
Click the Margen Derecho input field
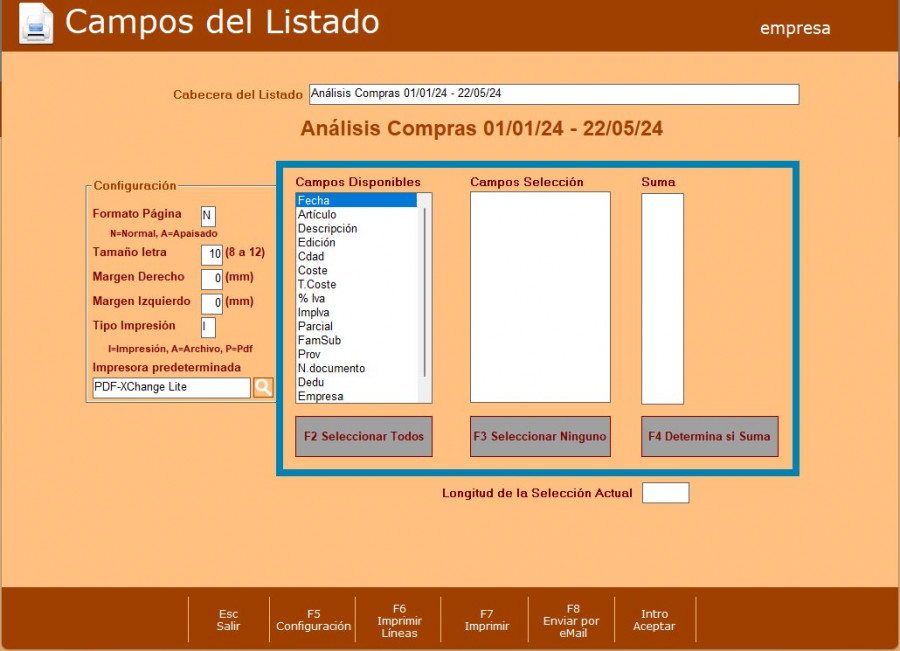(x=211, y=279)
